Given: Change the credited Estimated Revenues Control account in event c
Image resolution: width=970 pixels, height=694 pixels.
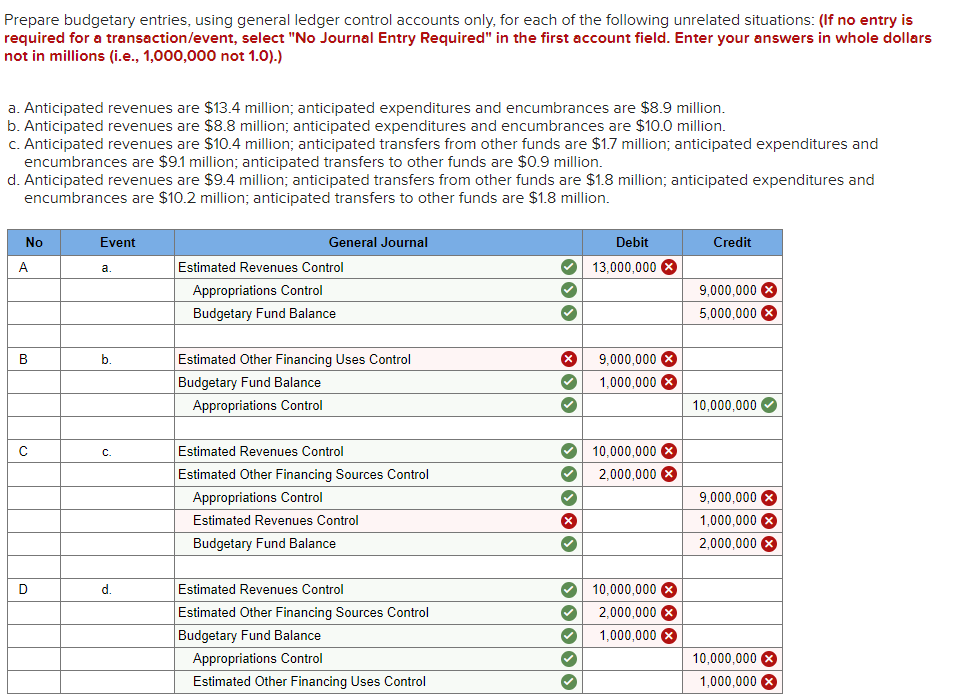Looking at the screenshot, I should click(378, 521).
